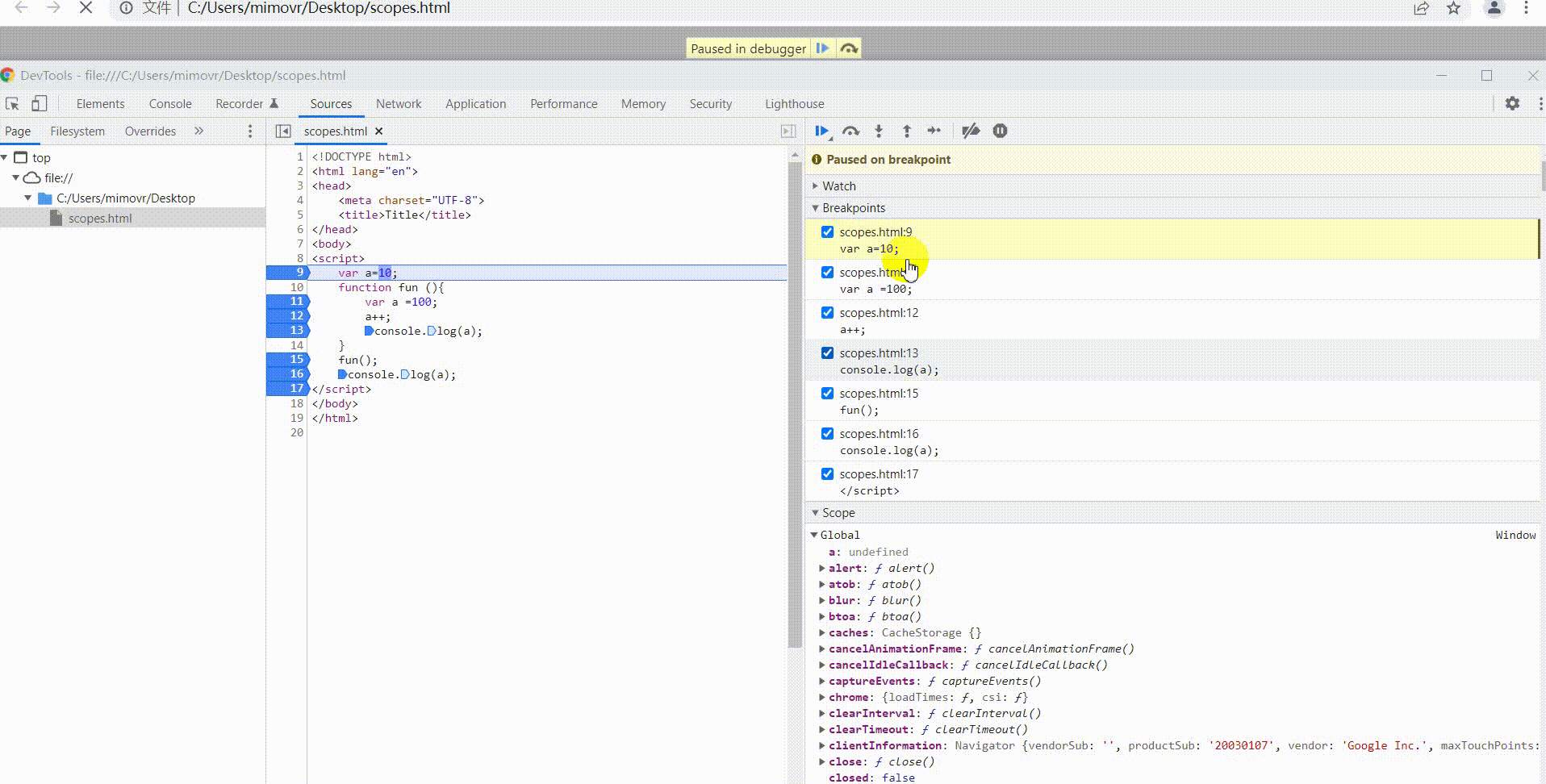Click the deactivate breakpoints icon

point(971,131)
